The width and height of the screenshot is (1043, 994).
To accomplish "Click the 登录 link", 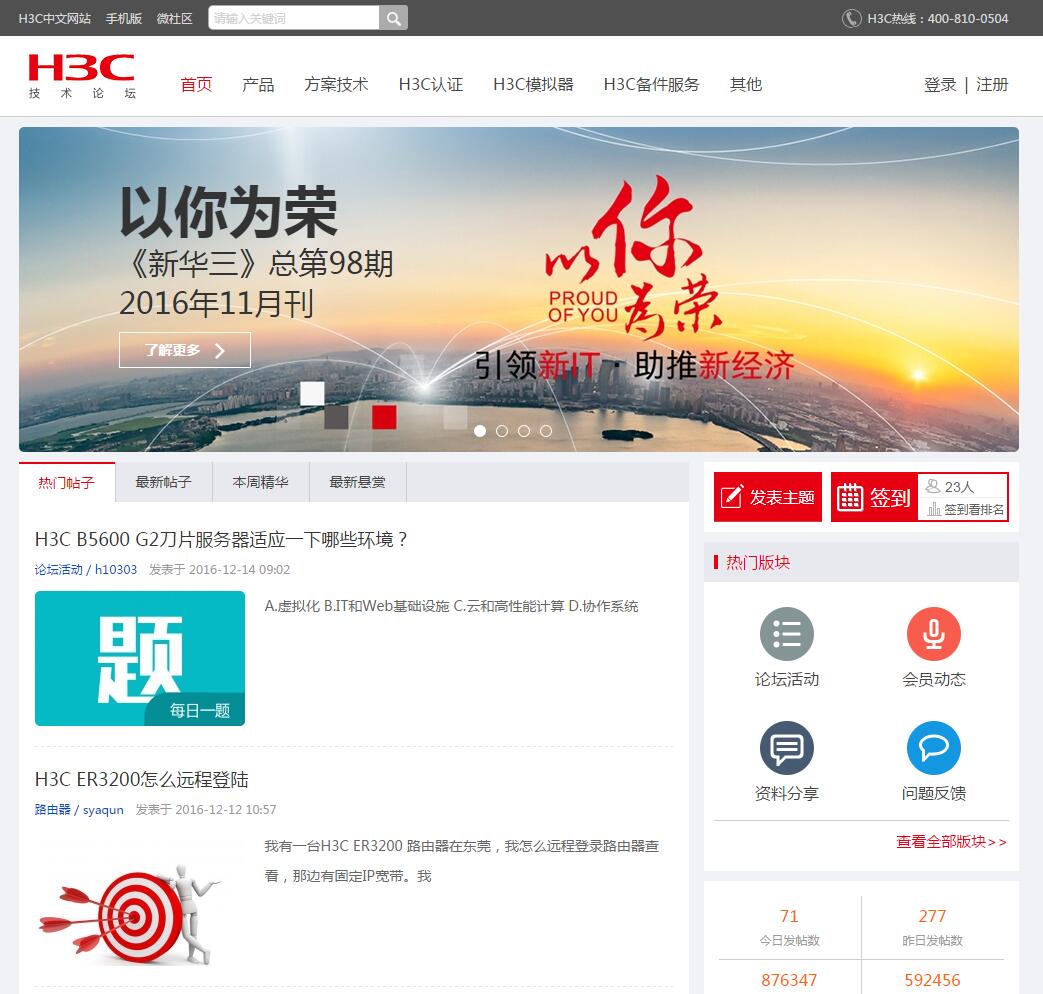I will click(940, 84).
